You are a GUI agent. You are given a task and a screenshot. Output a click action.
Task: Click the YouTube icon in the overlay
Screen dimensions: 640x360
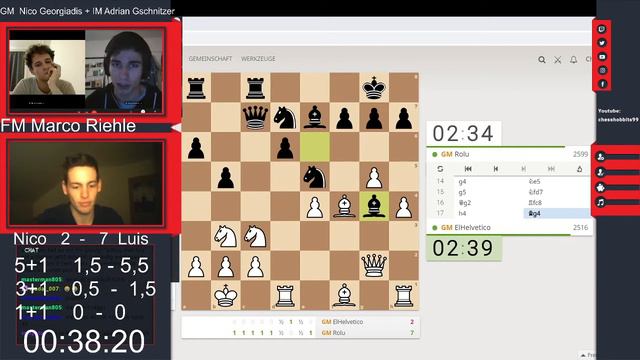pyautogui.click(x=602, y=57)
